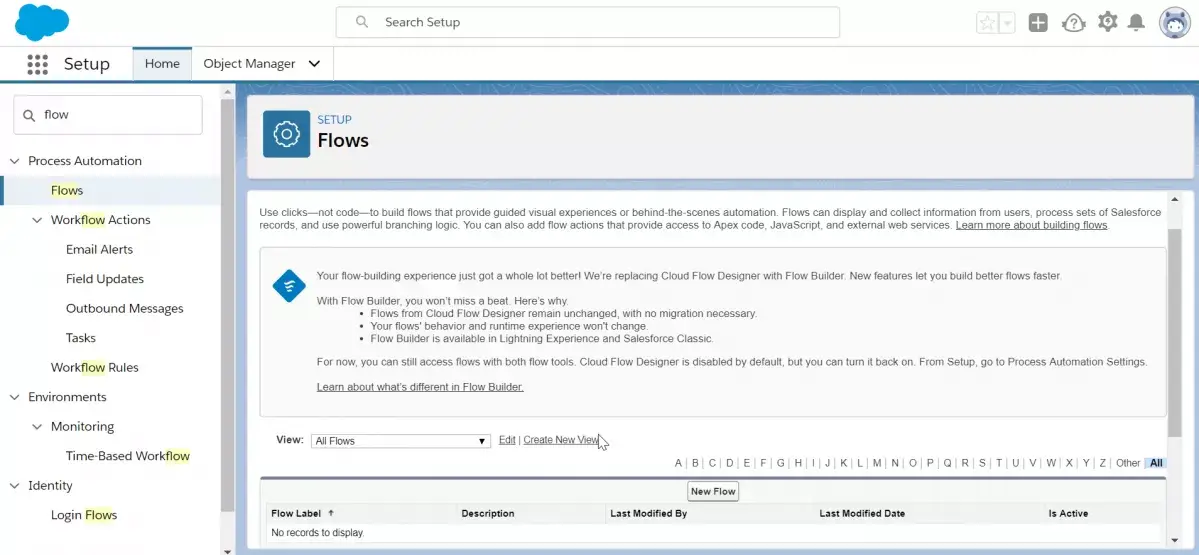
Task: Filter flows by letter A
Action: tap(678, 463)
